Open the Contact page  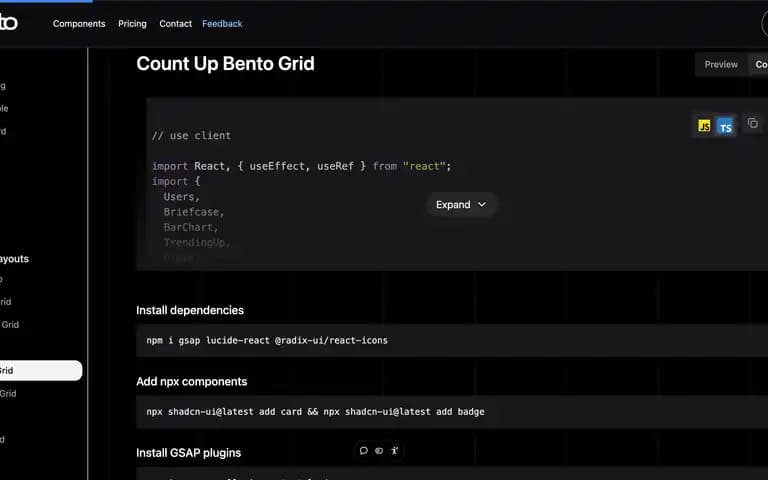pos(175,24)
